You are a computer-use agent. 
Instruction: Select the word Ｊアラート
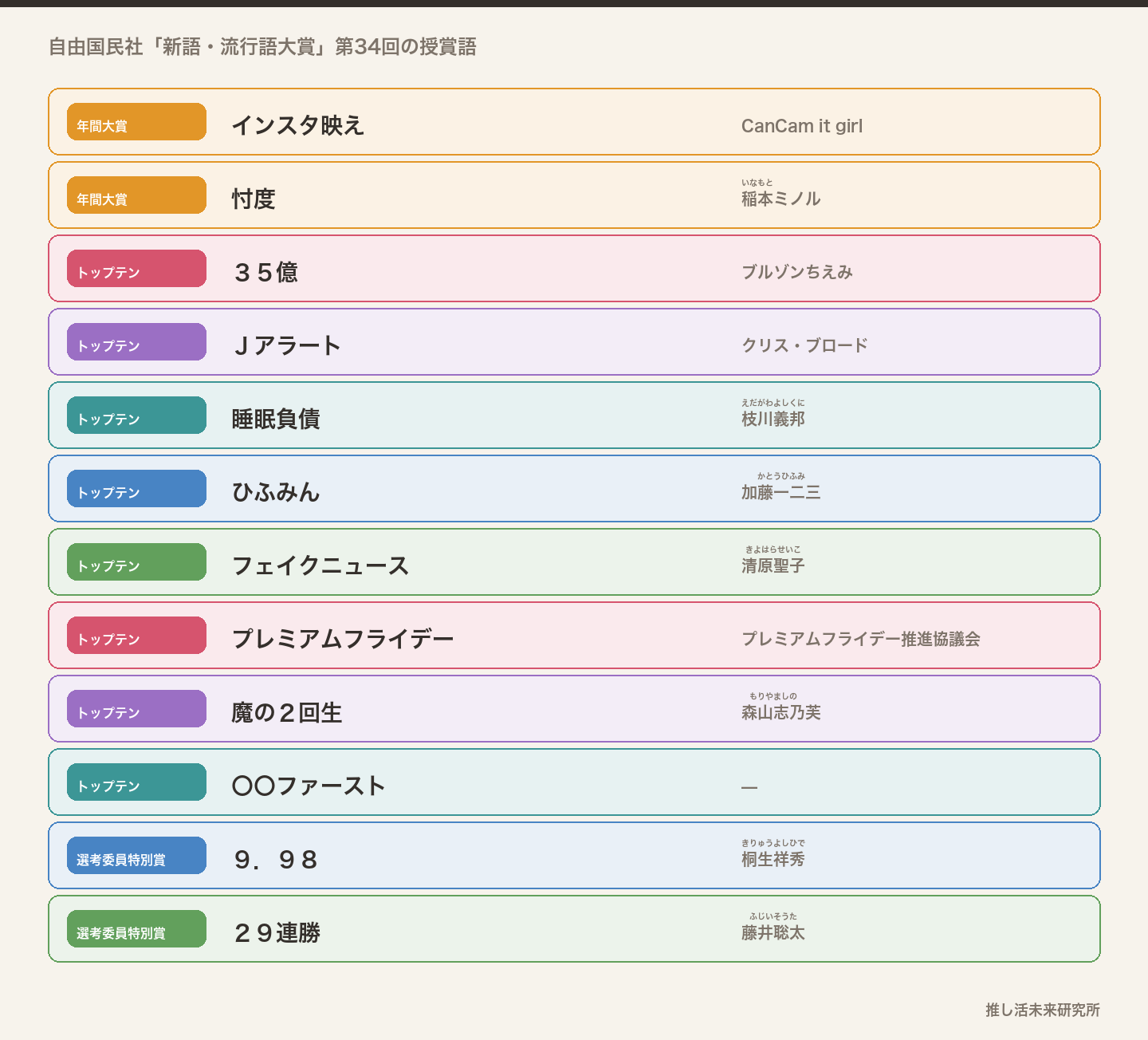pyautogui.click(x=286, y=345)
